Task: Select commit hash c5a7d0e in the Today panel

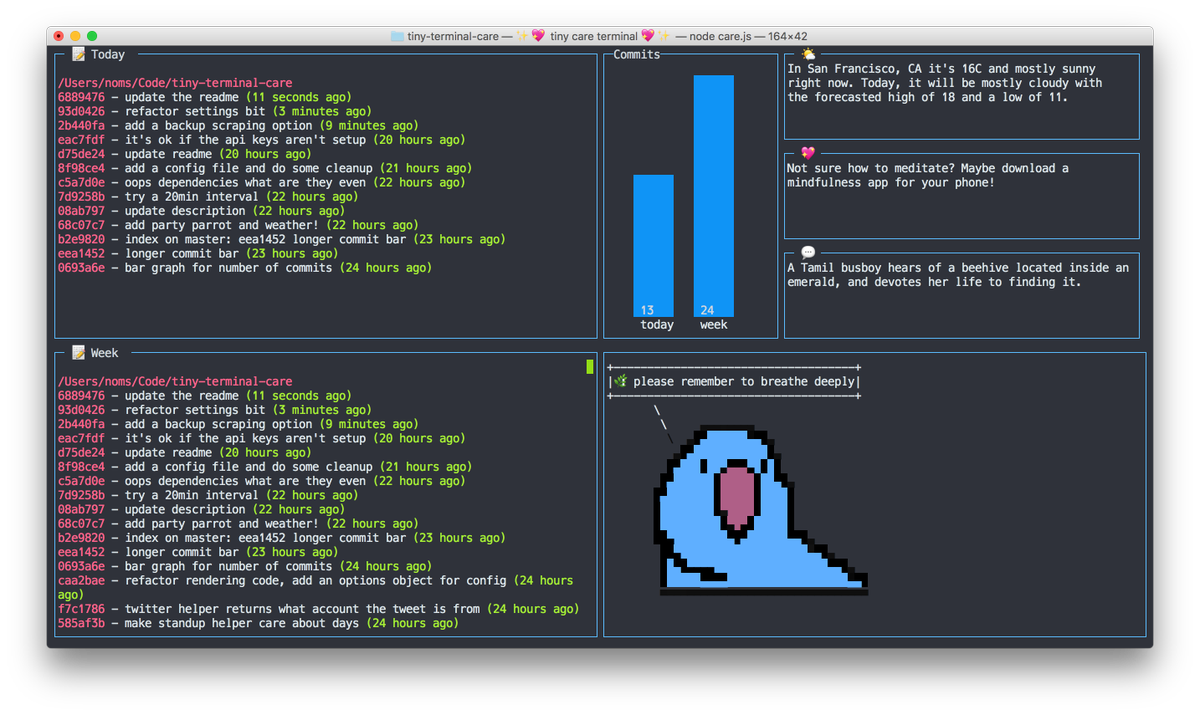Action: click(x=81, y=182)
